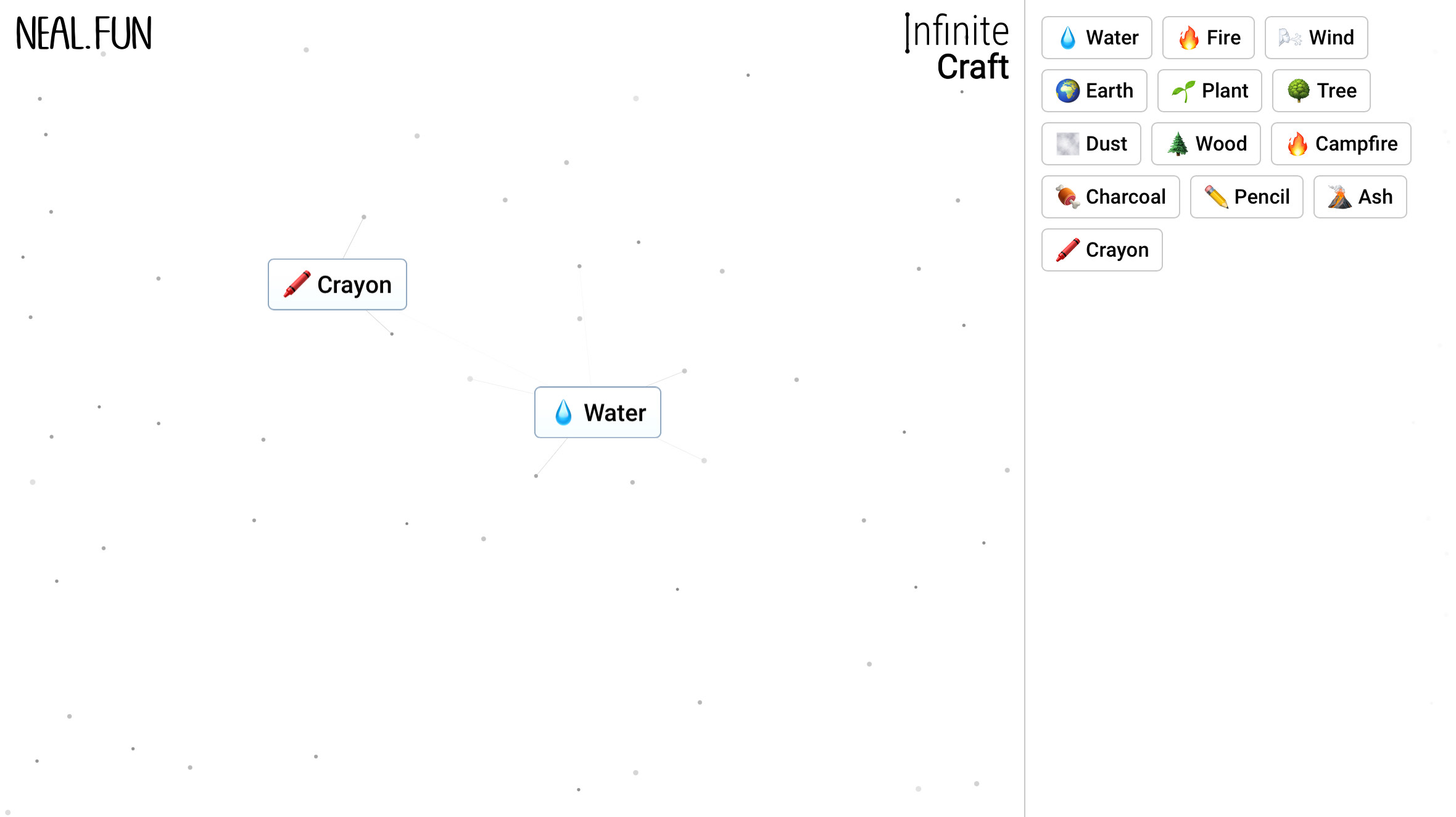The width and height of the screenshot is (1456, 817).
Task: Click the Charcoal element button
Action: pos(1110,197)
